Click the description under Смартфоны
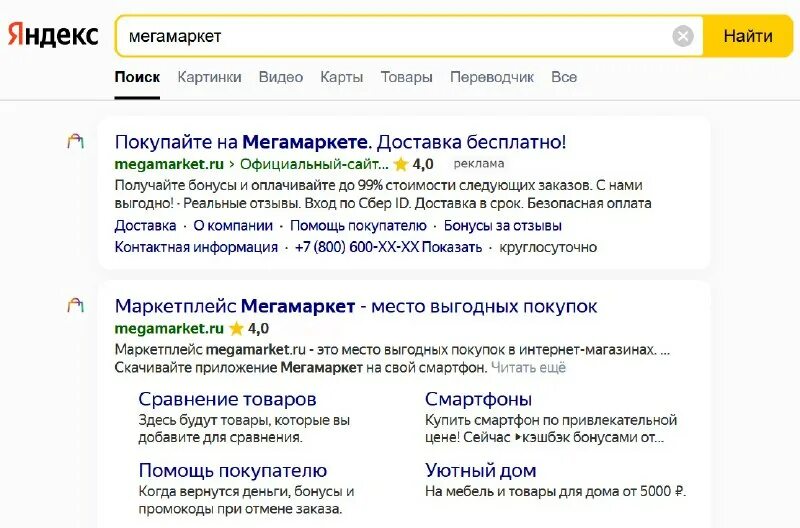The image size is (800, 528). point(551,429)
